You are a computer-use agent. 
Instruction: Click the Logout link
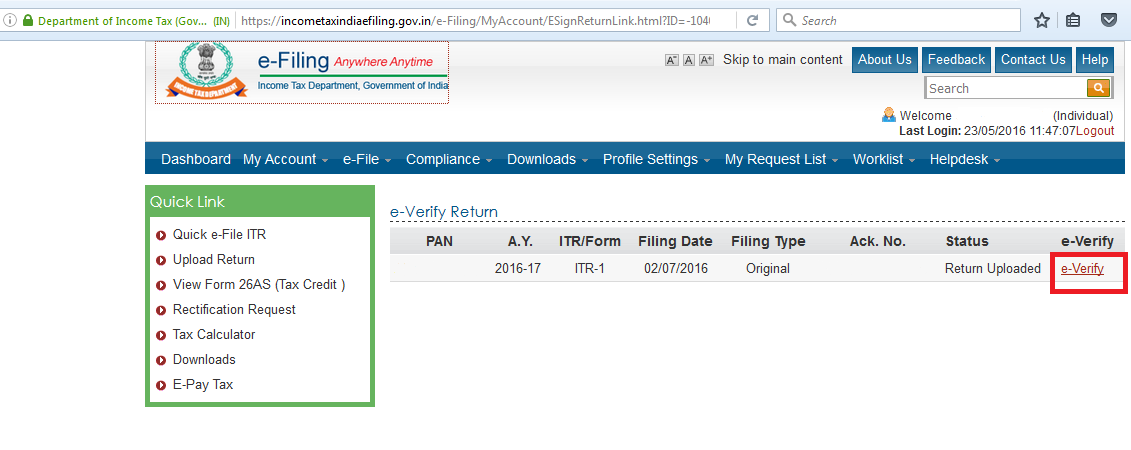point(1095,131)
